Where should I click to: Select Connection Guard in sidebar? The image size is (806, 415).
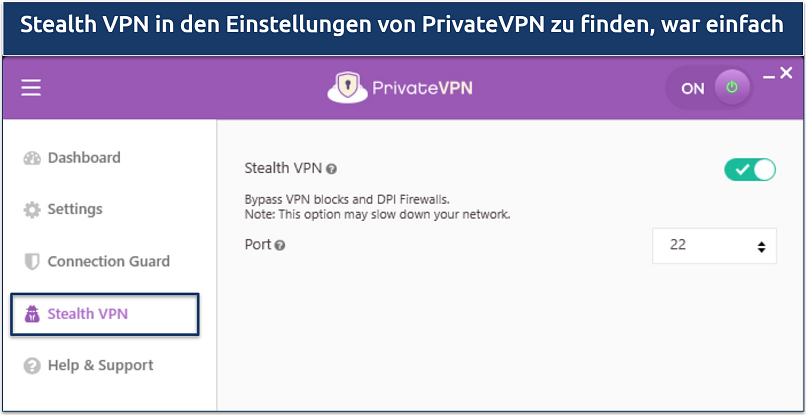[108, 262]
